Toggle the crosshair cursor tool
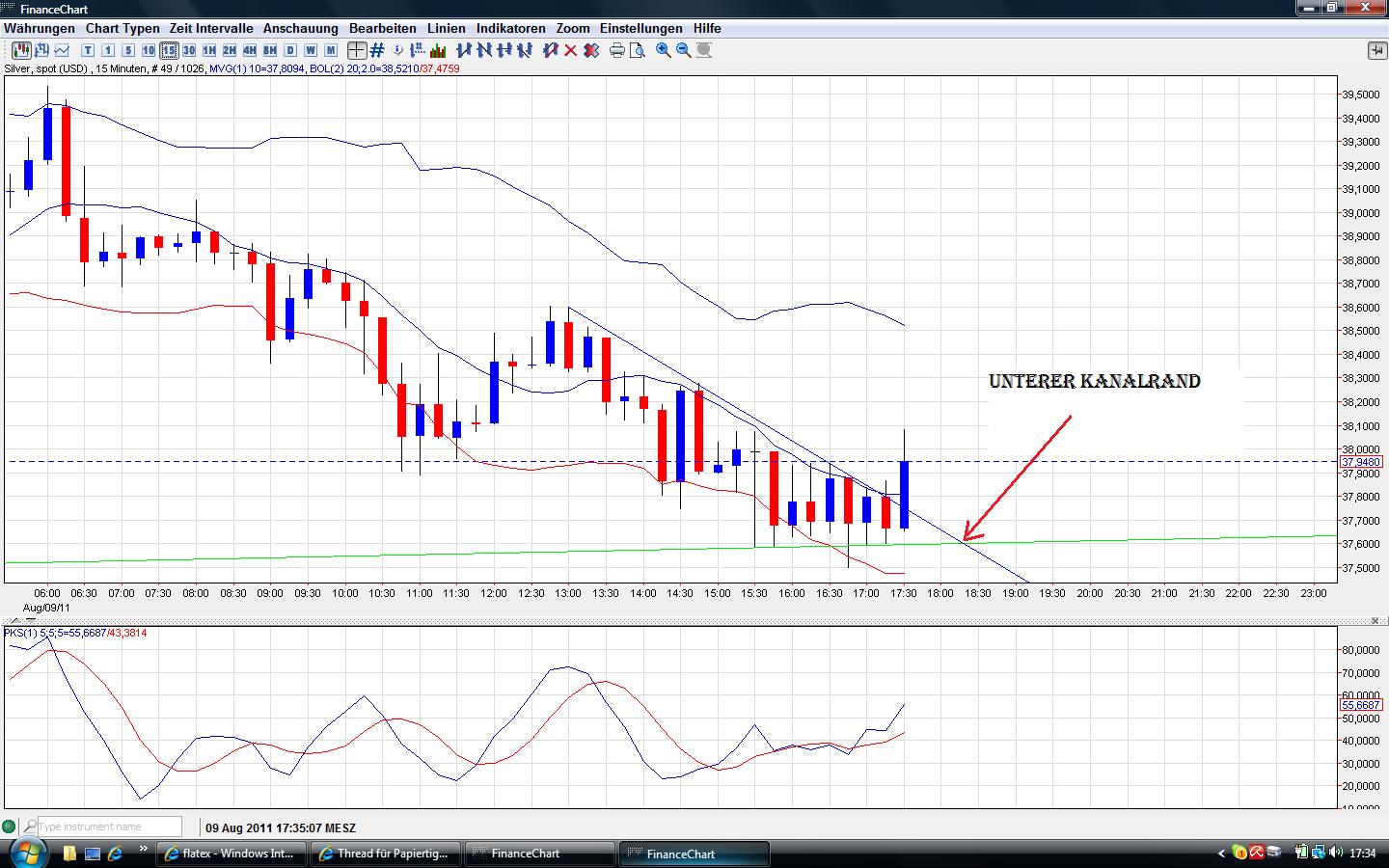 tap(357, 50)
